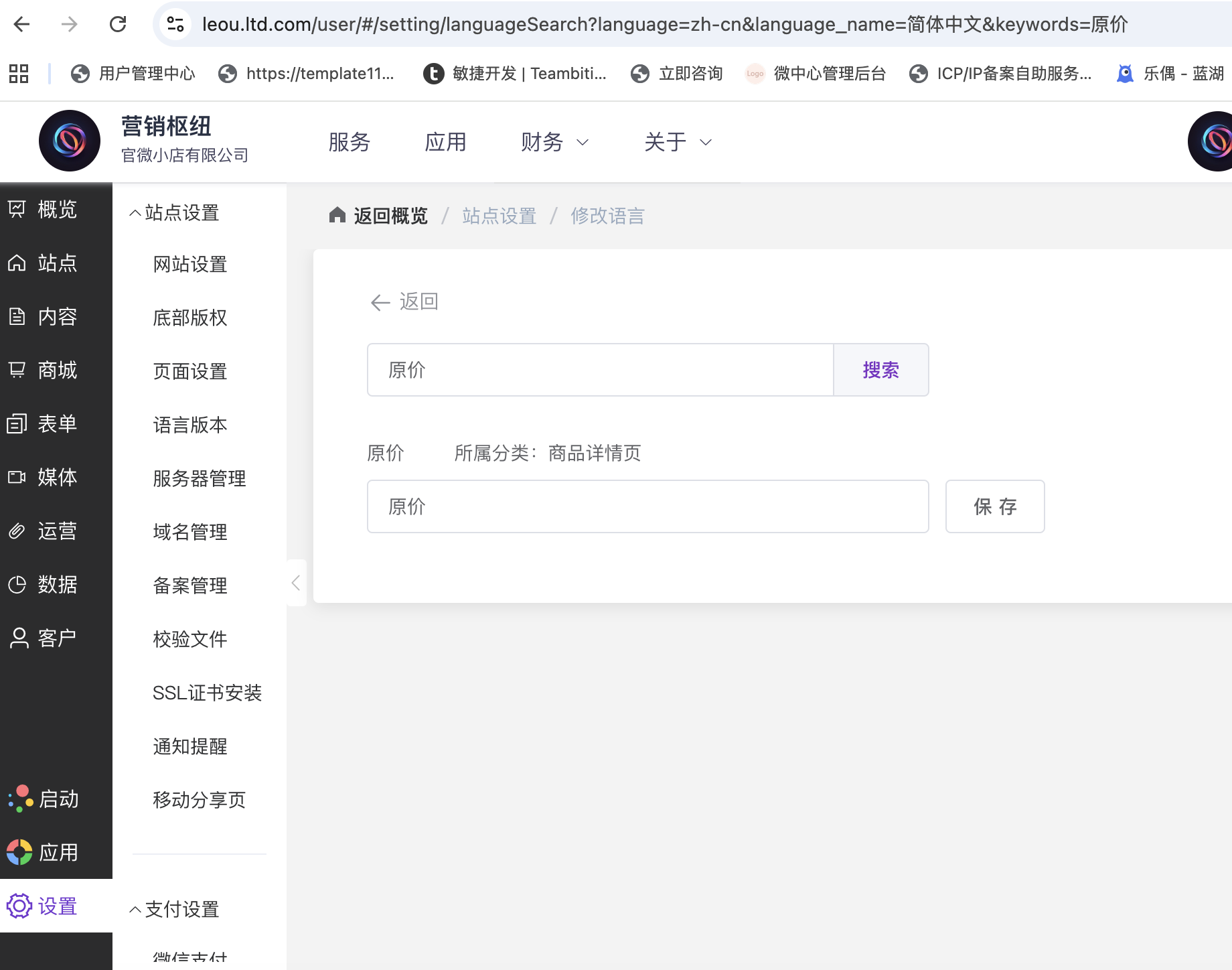Click the 媒体 media camera icon
Viewport: 1232px width, 970px height.
click(17, 477)
